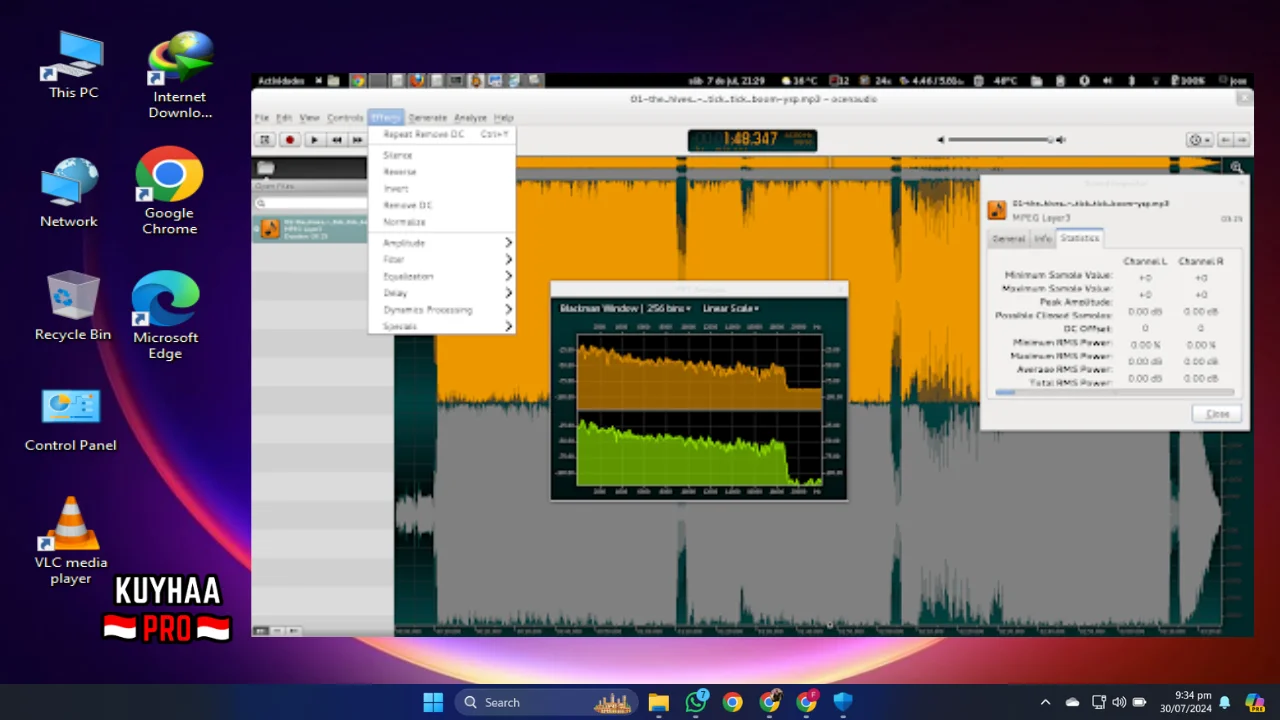
Task: Show hidden tray icons chevron
Action: point(1045,702)
